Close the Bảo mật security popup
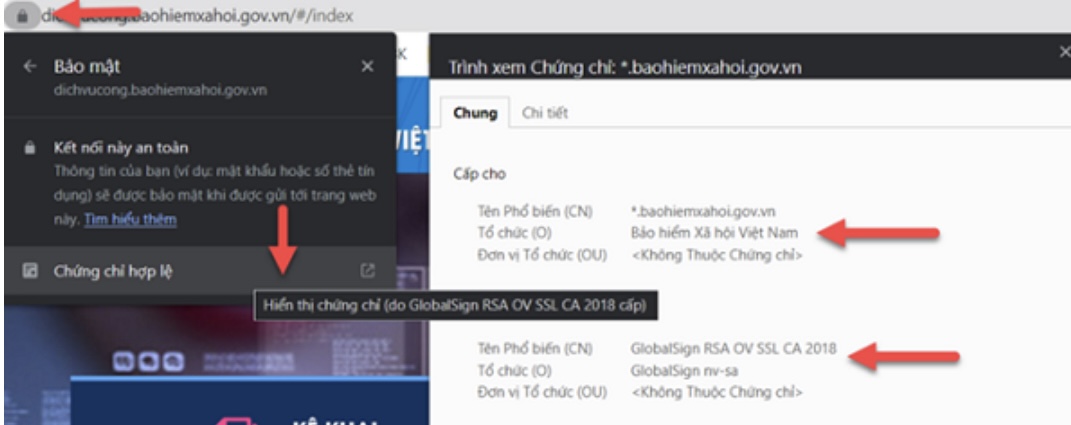Viewport: 1071px width, 425px height. pyautogui.click(x=367, y=66)
